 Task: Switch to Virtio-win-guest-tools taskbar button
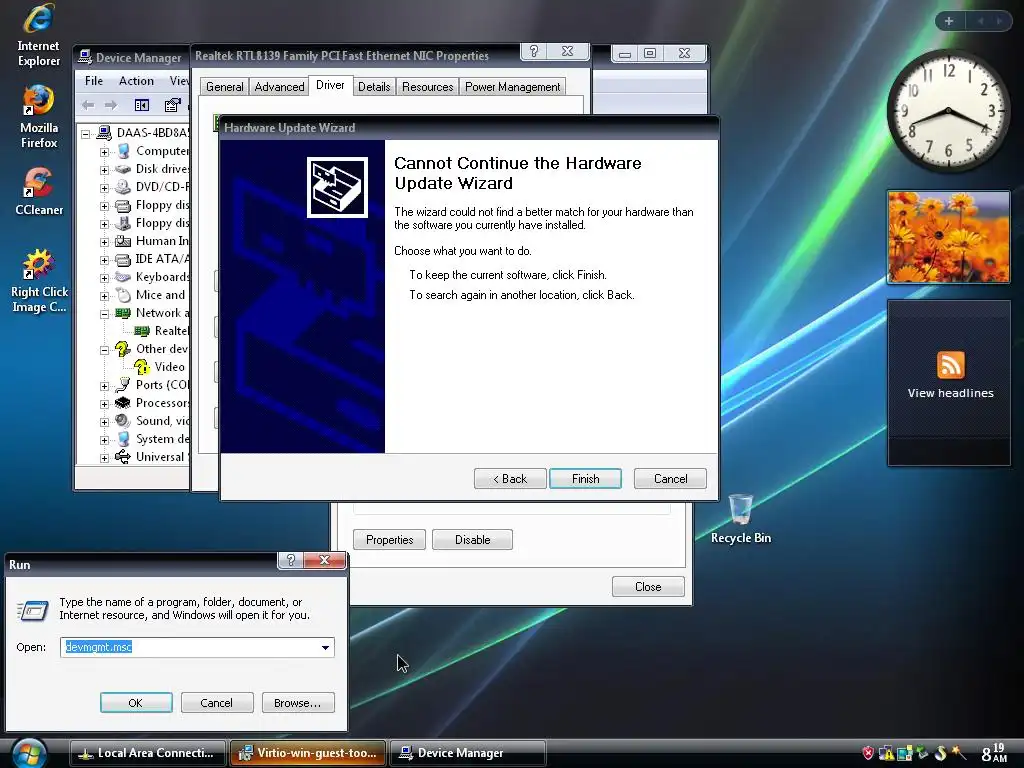[x=308, y=753]
